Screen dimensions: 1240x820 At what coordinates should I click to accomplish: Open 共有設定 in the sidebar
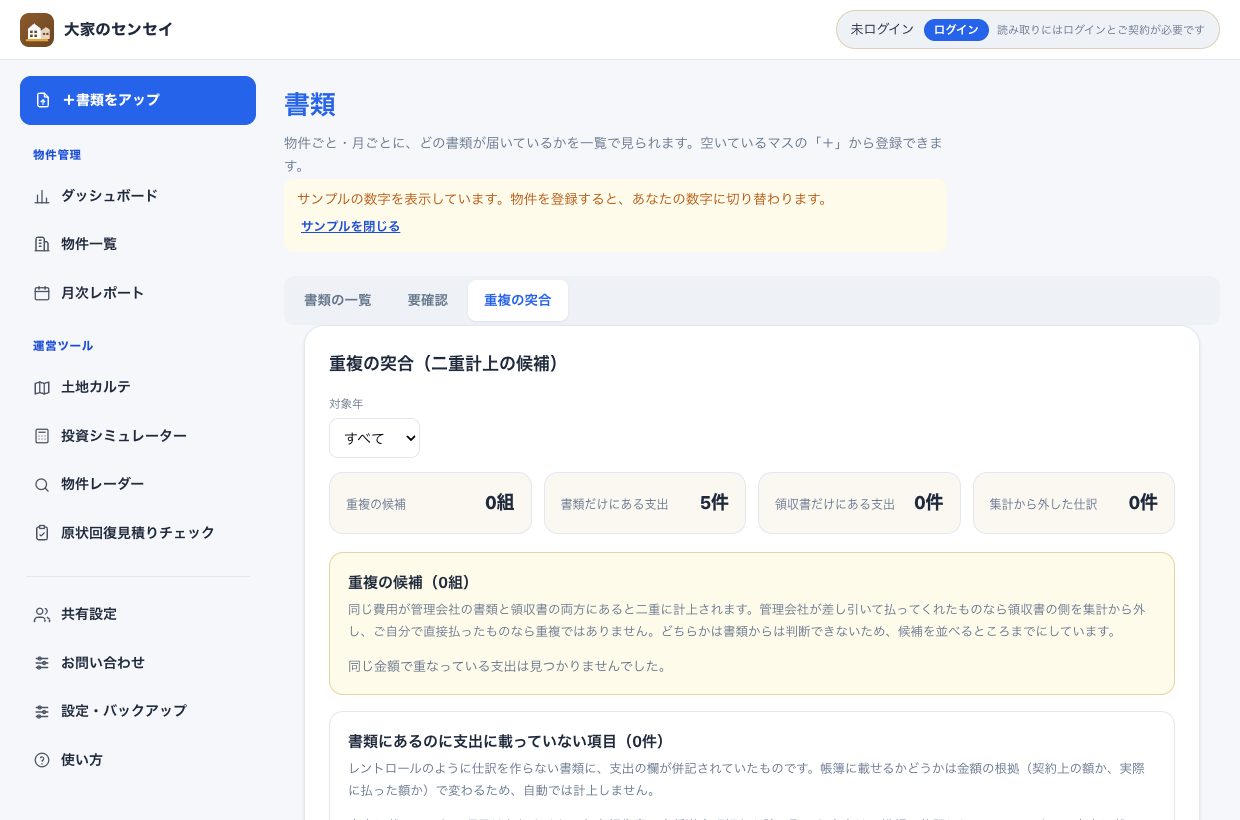138,614
